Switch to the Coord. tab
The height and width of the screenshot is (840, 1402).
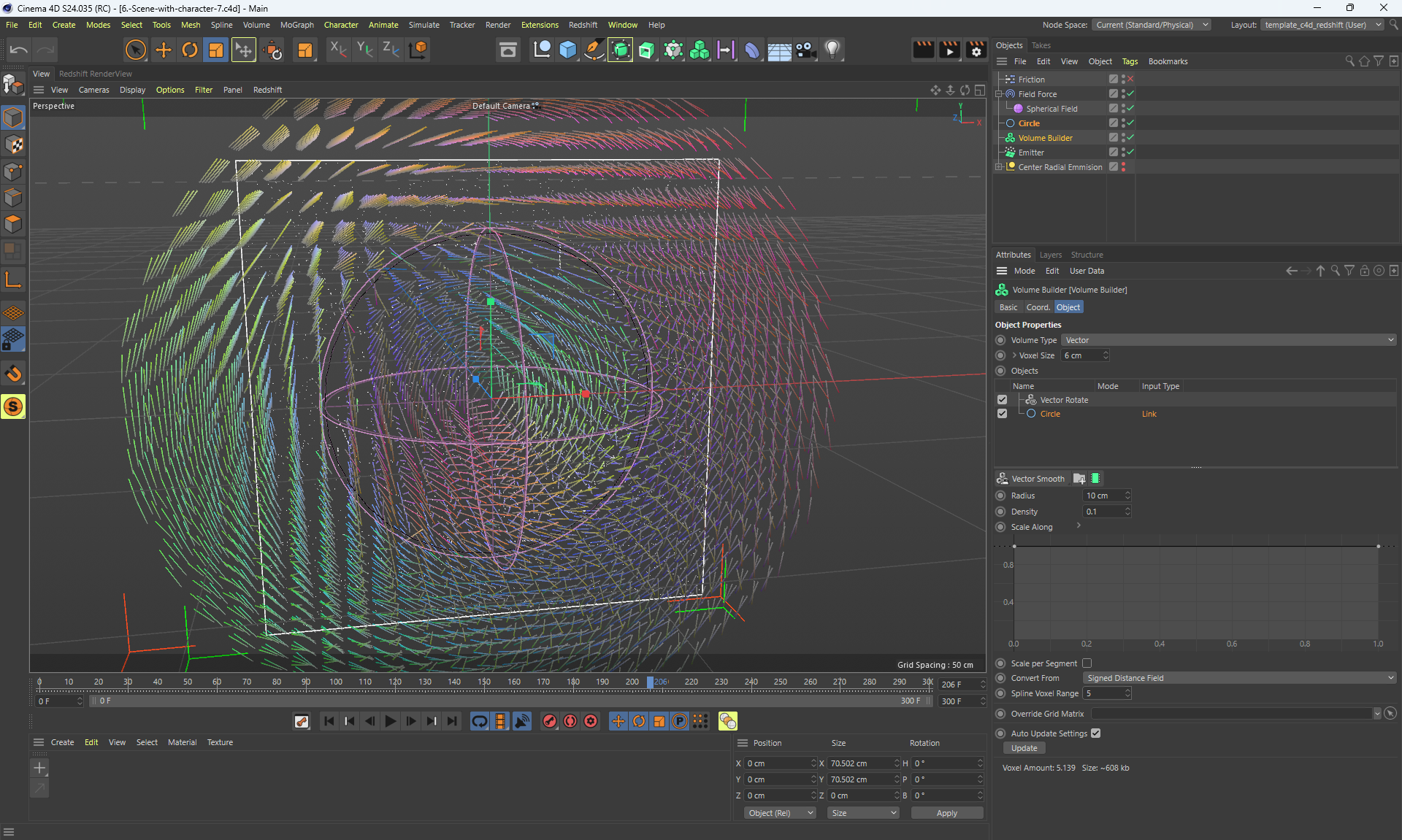click(x=1038, y=307)
